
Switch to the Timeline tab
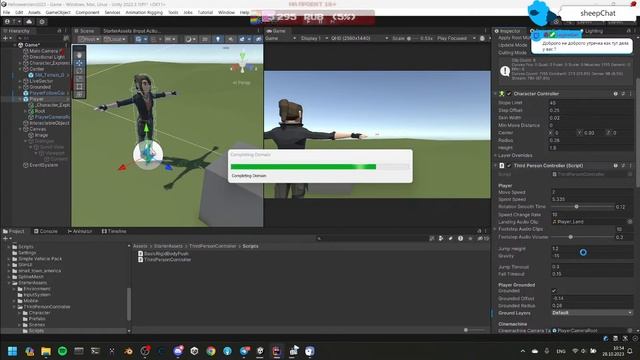coord(114,231)
